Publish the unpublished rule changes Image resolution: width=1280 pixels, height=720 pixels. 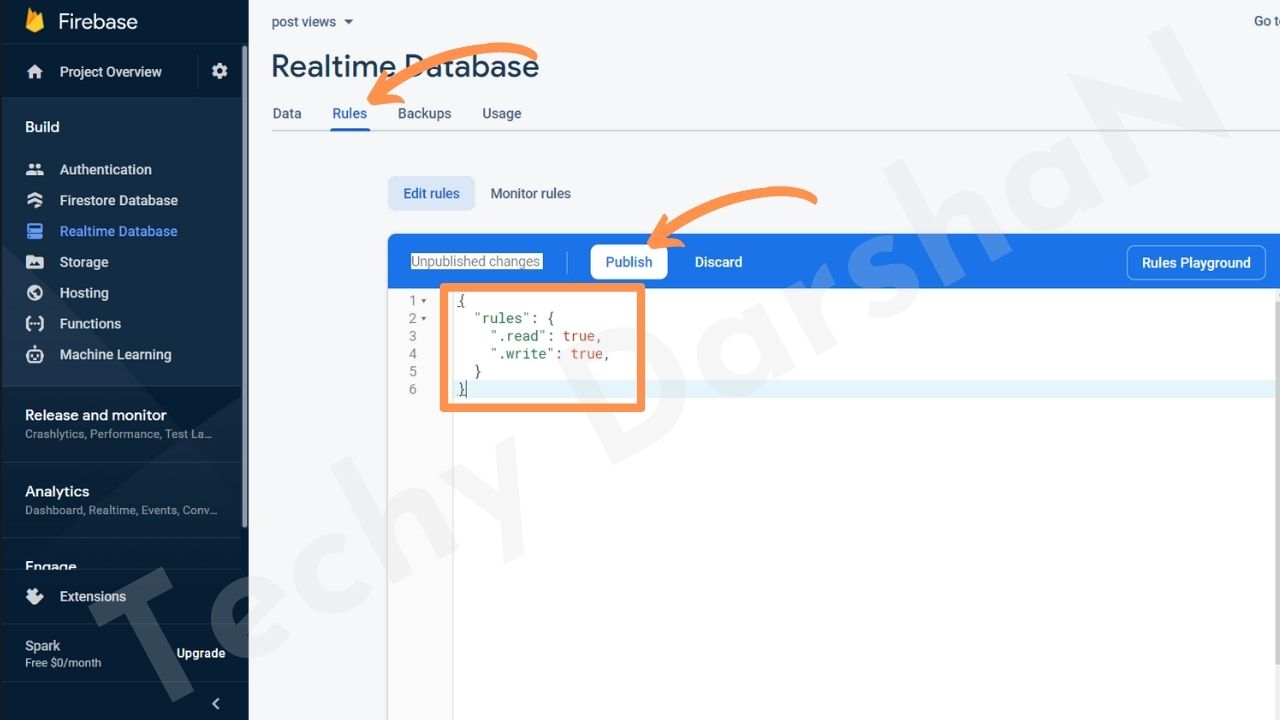[629, 262]
